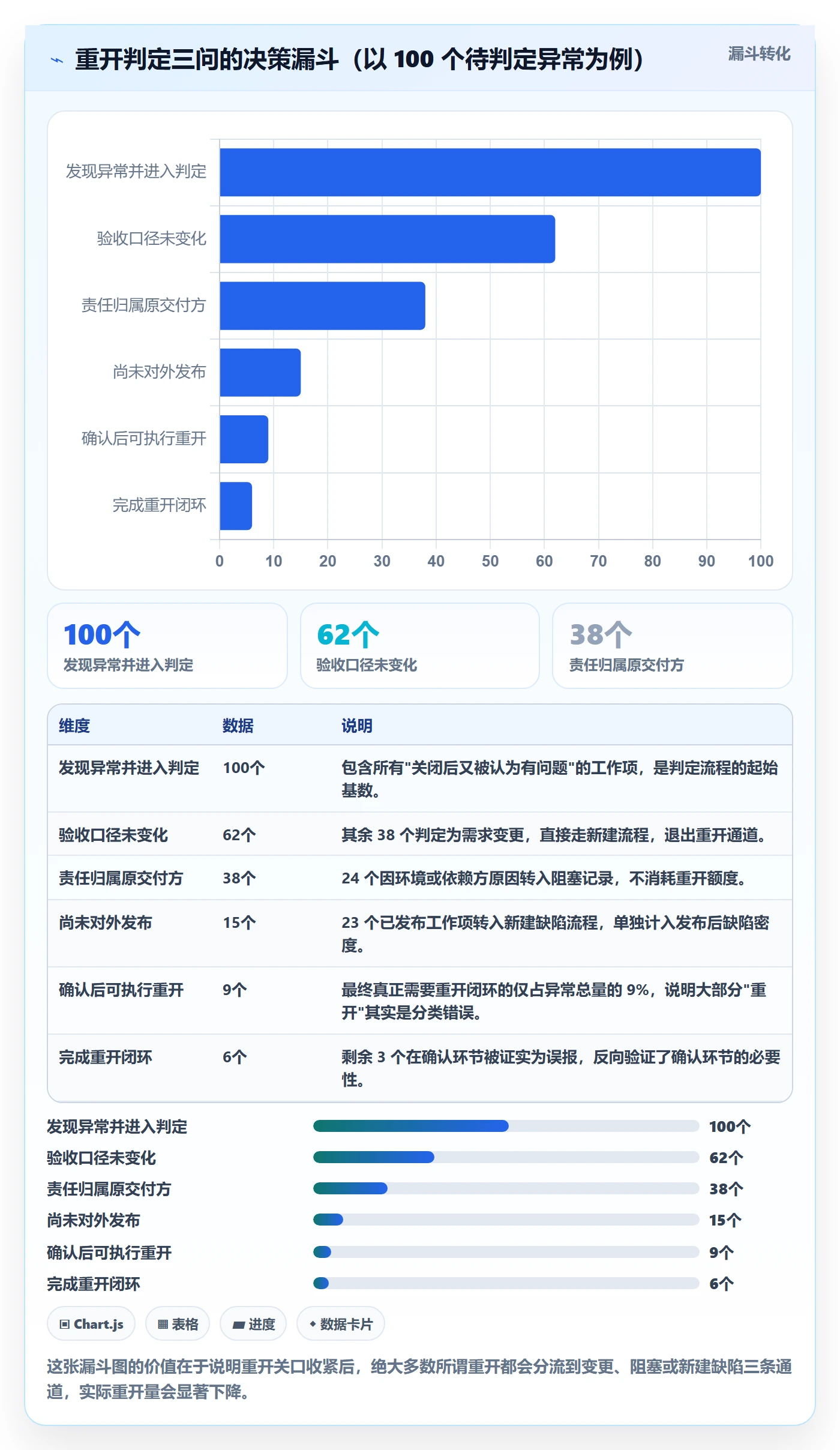Click table cell 完成重开闭环
The image size is (840, 1450).
pos(106,1057)
